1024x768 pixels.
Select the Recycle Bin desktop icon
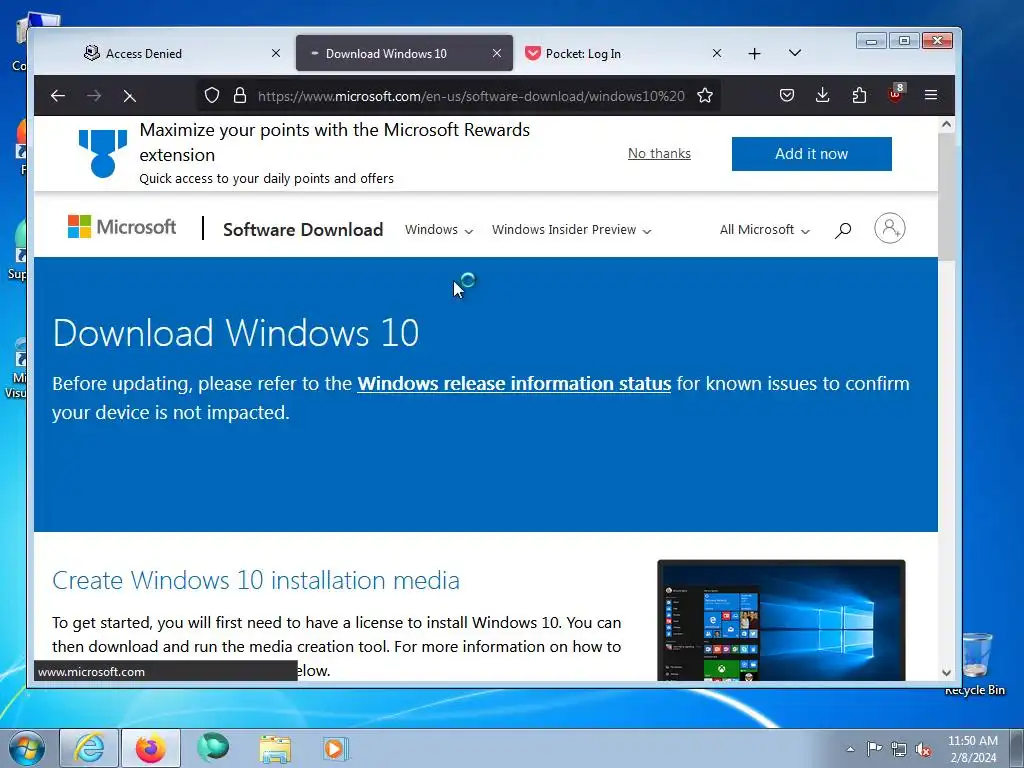[975, 664]
